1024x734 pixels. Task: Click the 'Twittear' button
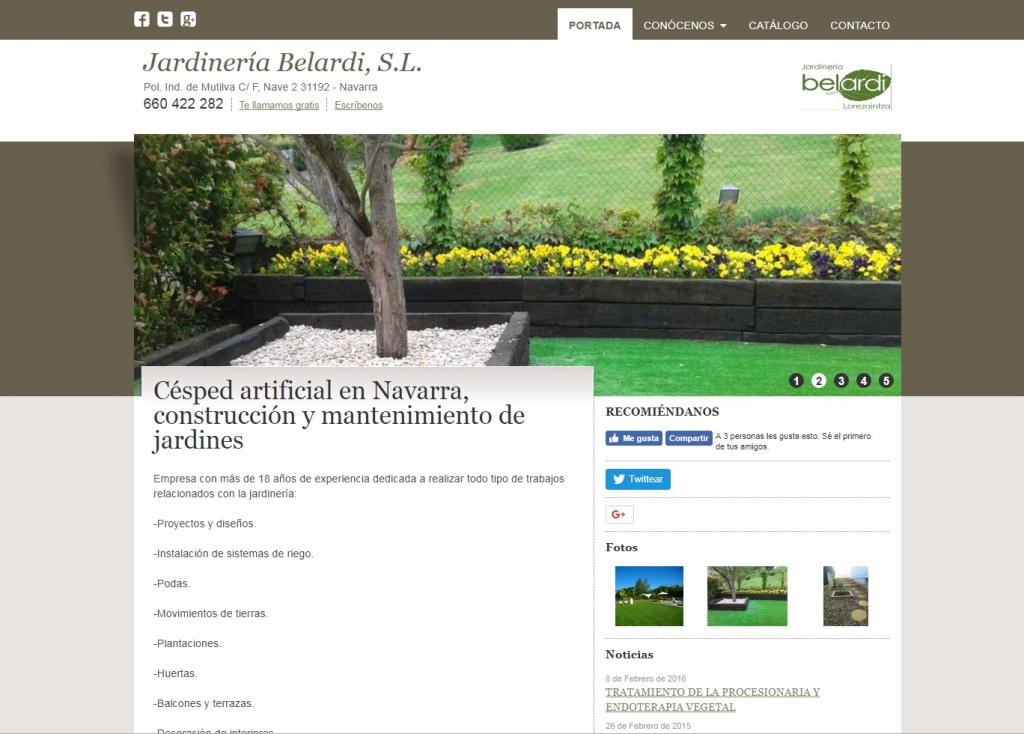[x=637, y=479]
